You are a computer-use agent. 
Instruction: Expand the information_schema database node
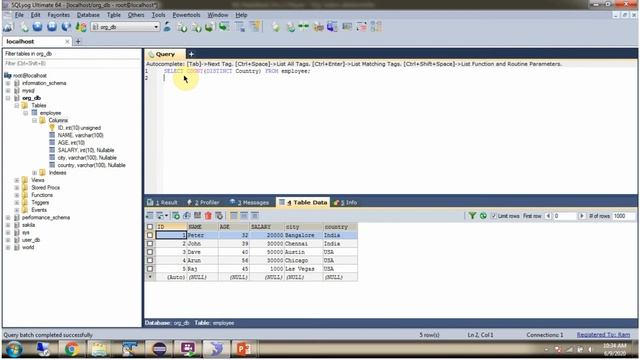(8, 83)
